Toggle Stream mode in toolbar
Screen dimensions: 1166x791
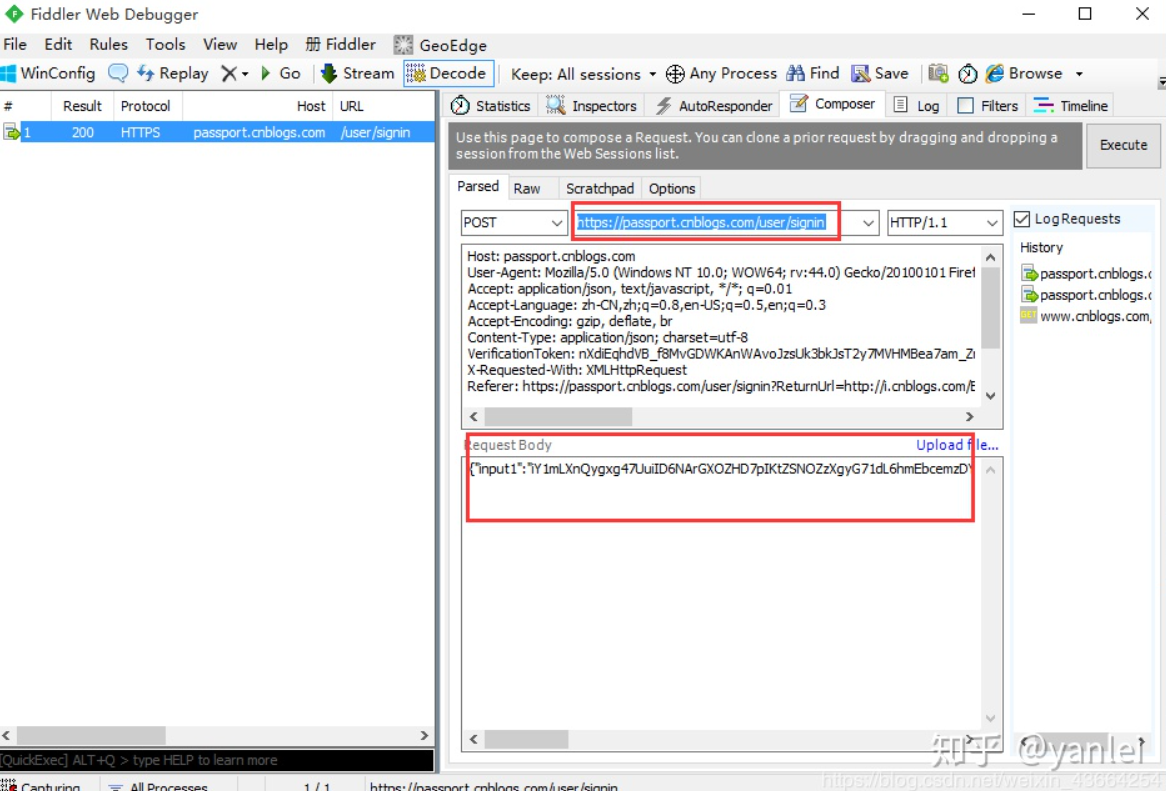358,74
